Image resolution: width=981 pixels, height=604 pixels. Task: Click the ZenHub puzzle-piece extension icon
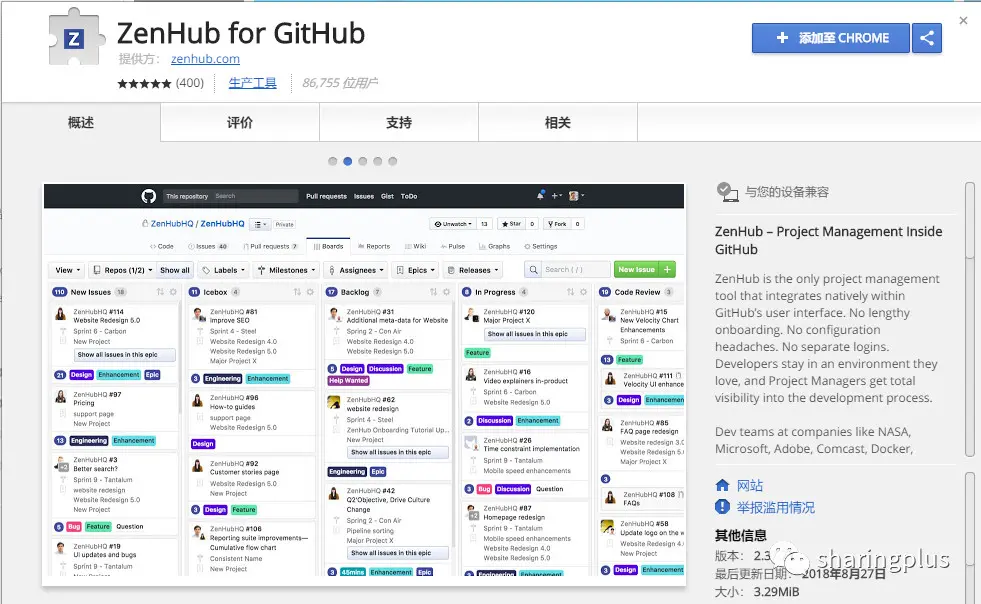(x=76, y=36)
